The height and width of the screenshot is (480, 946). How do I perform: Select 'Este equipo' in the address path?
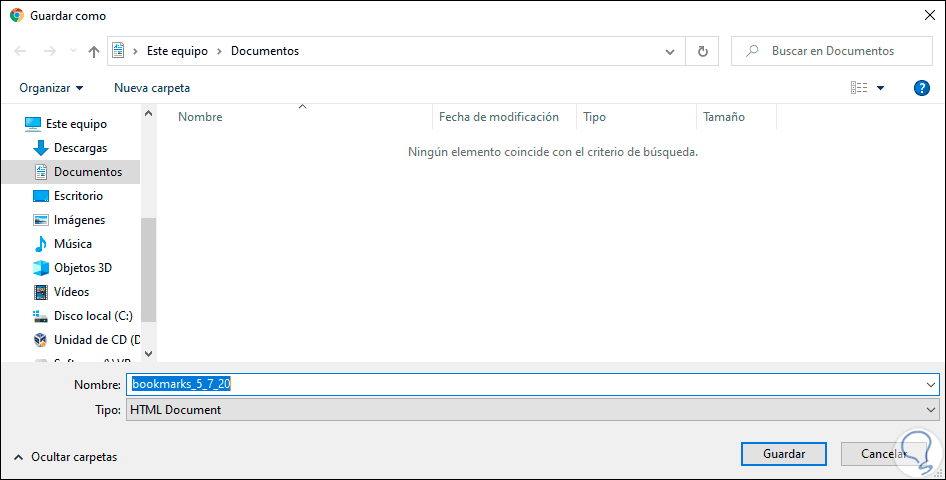tap(177, 51)
